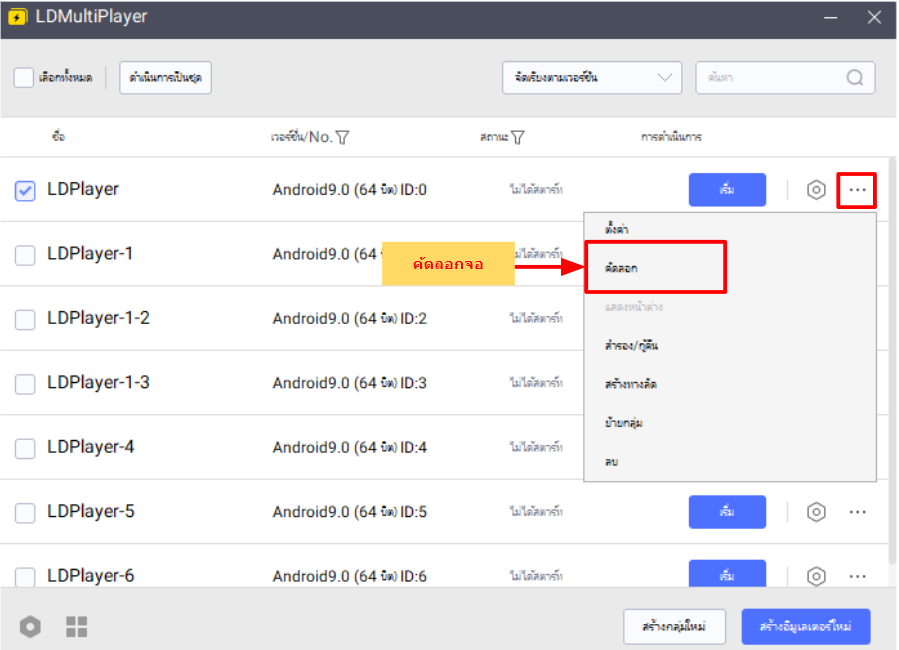
Task: Click the name (ชื่อ) column header
Action: (x=58, y=136)
